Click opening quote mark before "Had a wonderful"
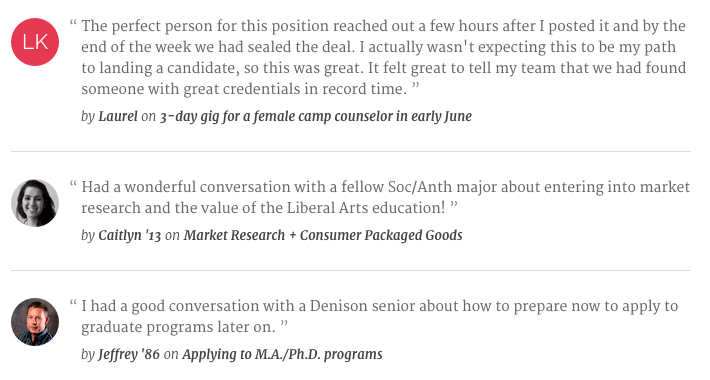 [x=73, y=183]
